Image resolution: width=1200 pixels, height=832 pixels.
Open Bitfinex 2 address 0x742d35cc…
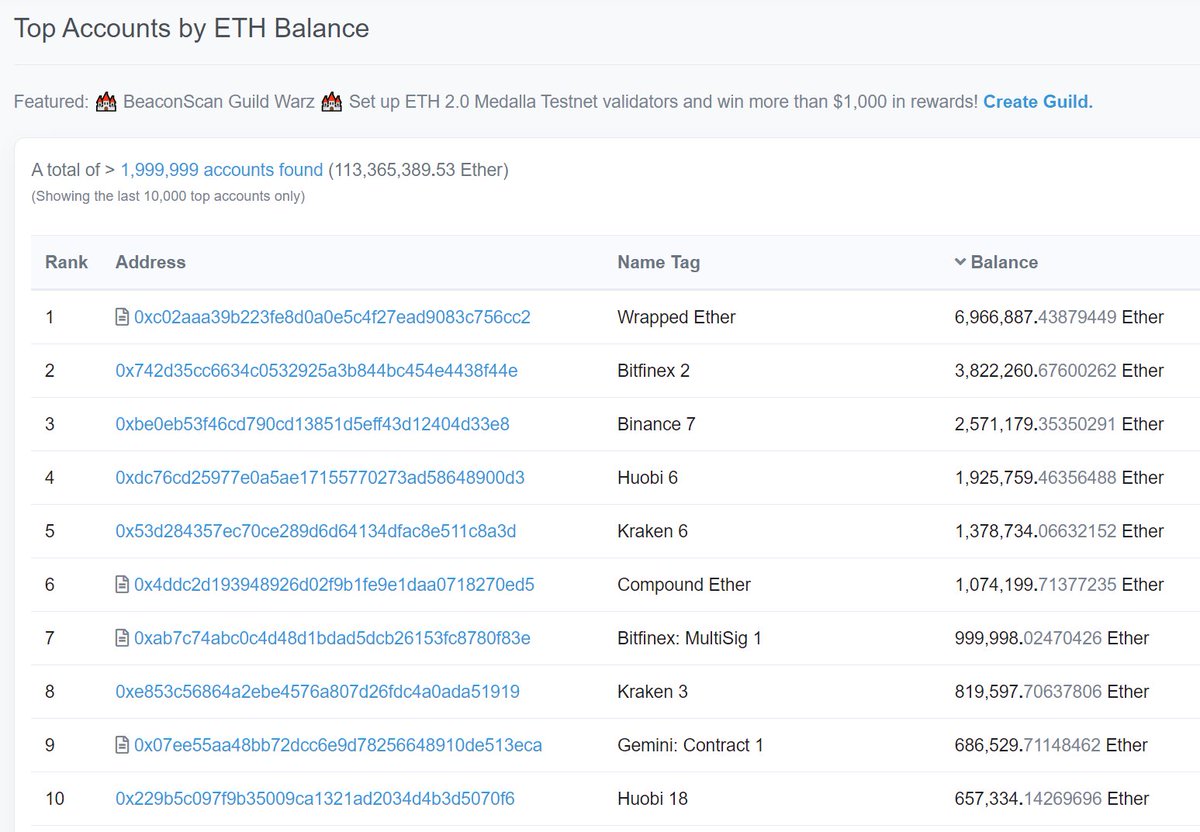point(317,371)
